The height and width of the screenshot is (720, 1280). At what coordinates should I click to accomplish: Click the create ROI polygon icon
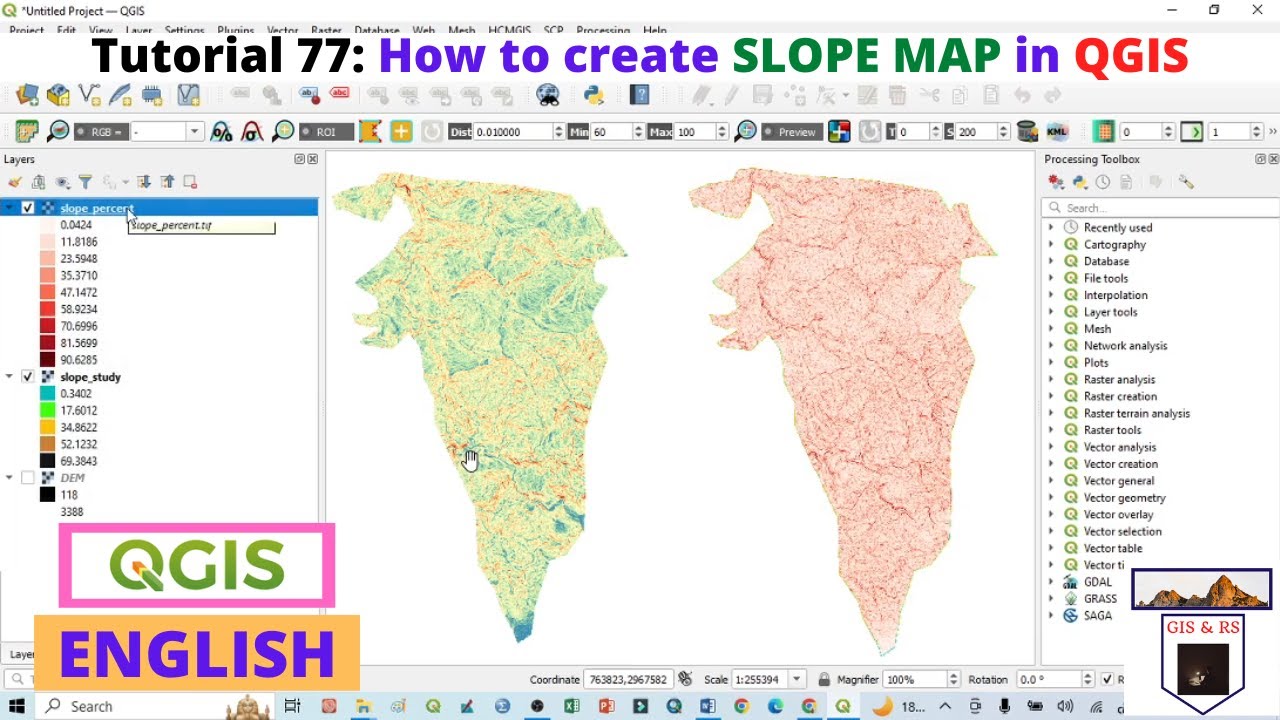tap(370, 131)
